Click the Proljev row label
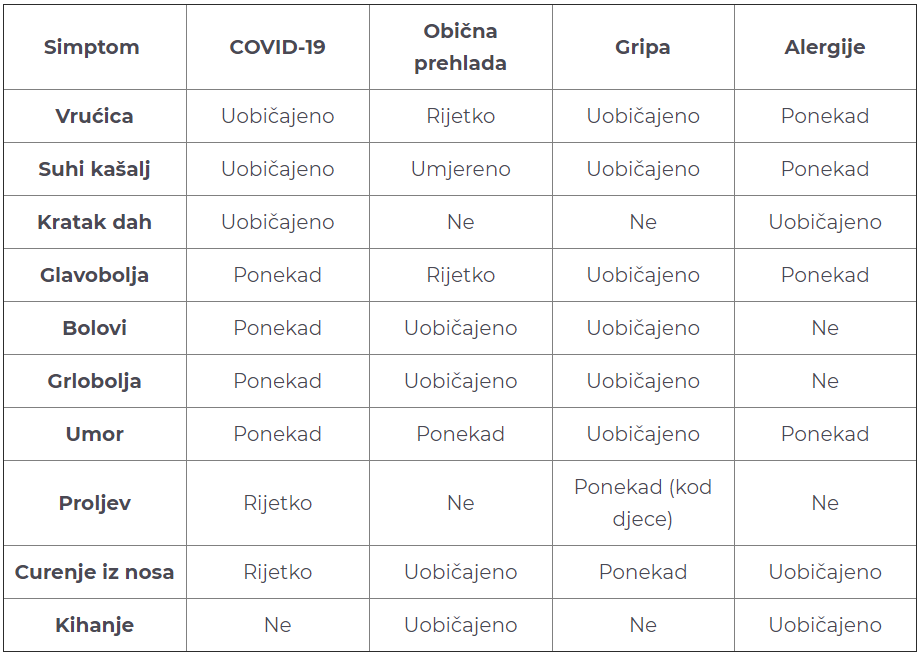Screen dimensions: 920x655 pos(94,503)
